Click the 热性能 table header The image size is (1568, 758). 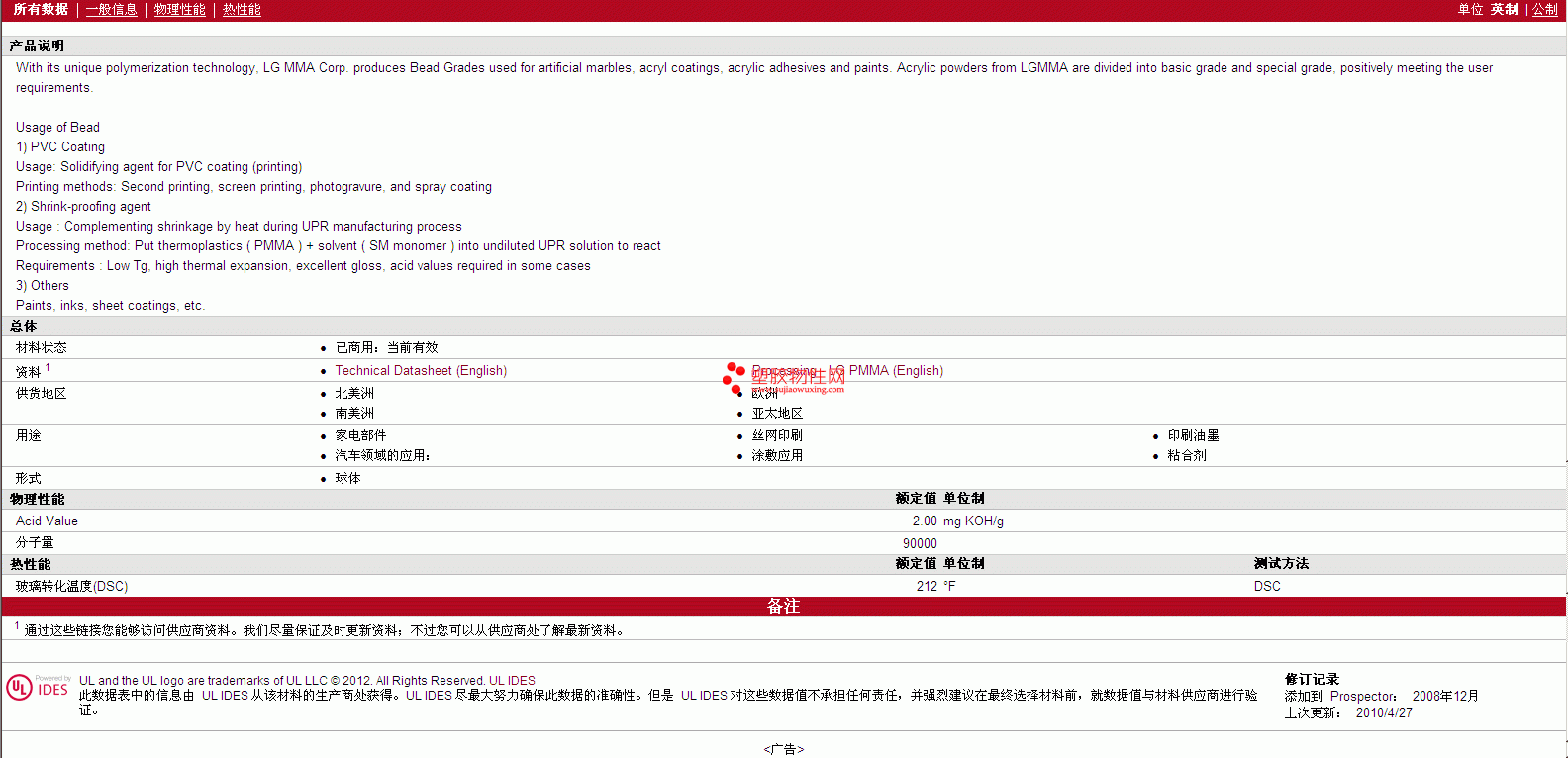click(31, 565)
